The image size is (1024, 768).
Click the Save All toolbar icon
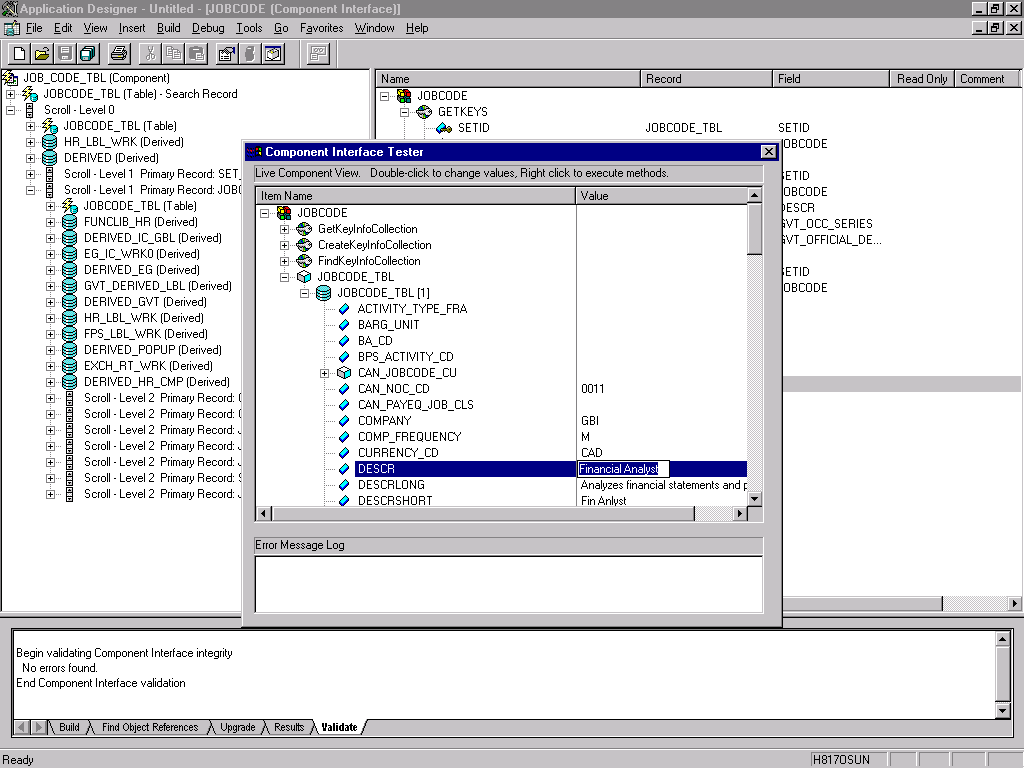[x=87, y=54]
